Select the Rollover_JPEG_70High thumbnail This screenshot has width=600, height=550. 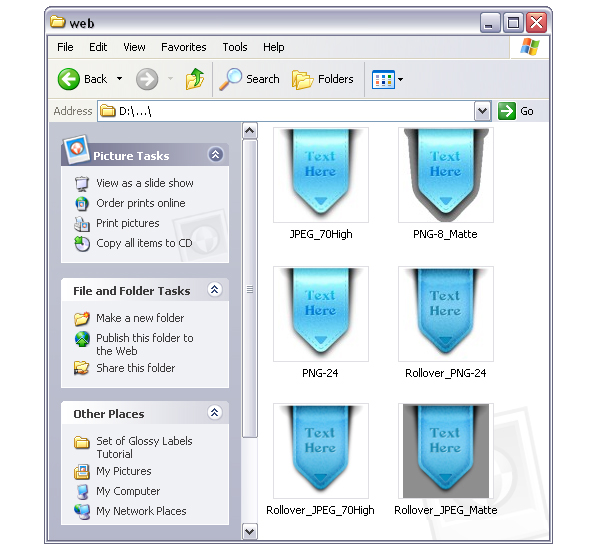(x=321, y=451)
